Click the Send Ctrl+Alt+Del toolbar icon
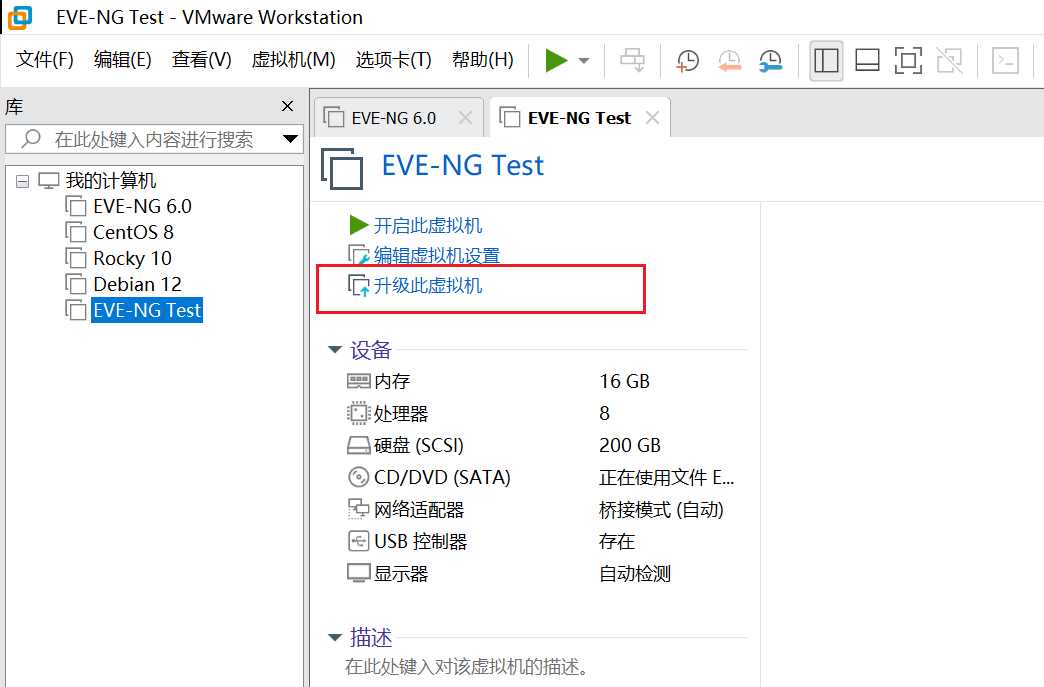The height and width of the screenshot is (687, 1044). coord(633,61)
